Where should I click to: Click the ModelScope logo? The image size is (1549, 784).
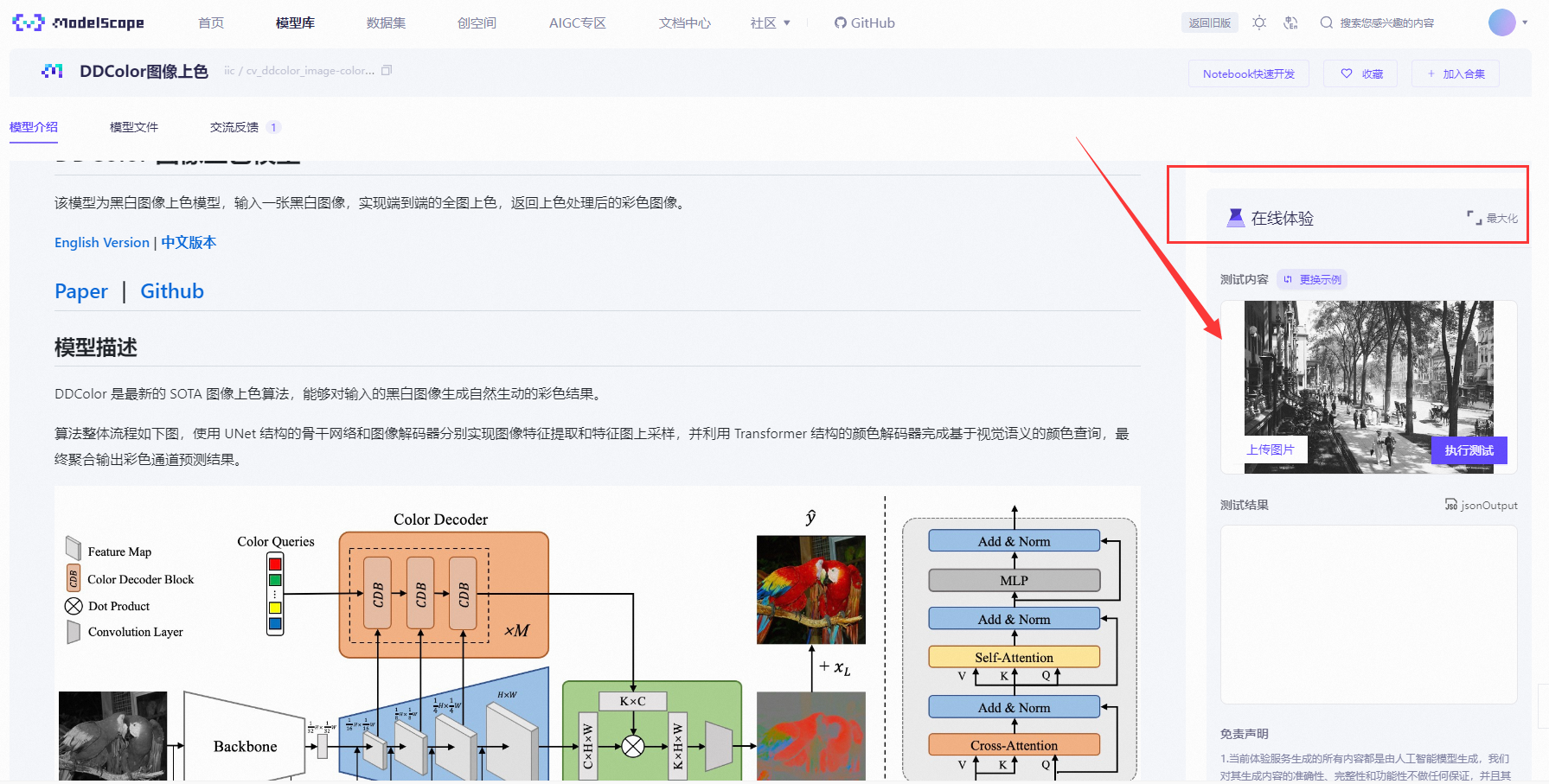(x=78, y=22)
